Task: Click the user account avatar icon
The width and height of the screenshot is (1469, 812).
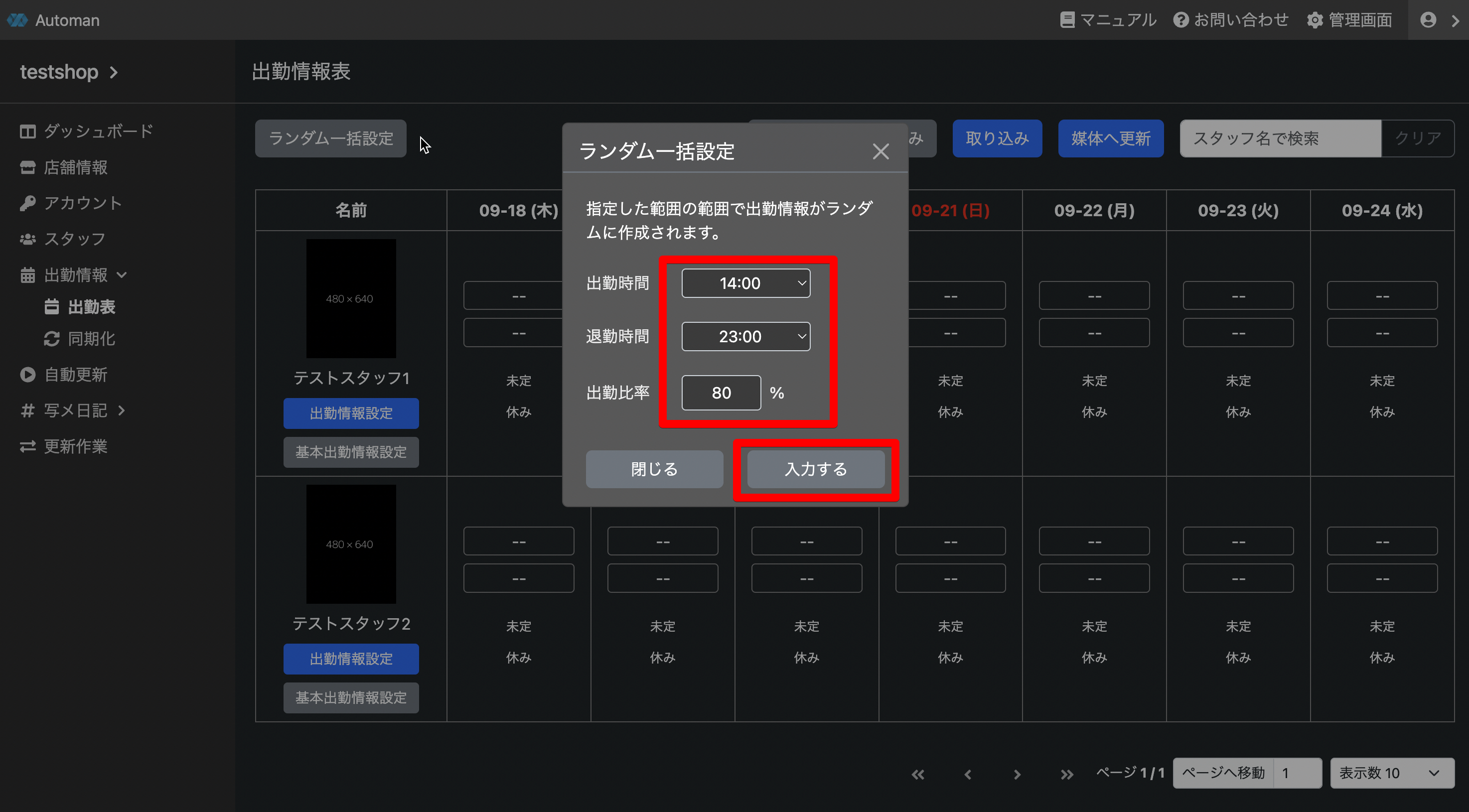Action: (x=1428, y=20)
